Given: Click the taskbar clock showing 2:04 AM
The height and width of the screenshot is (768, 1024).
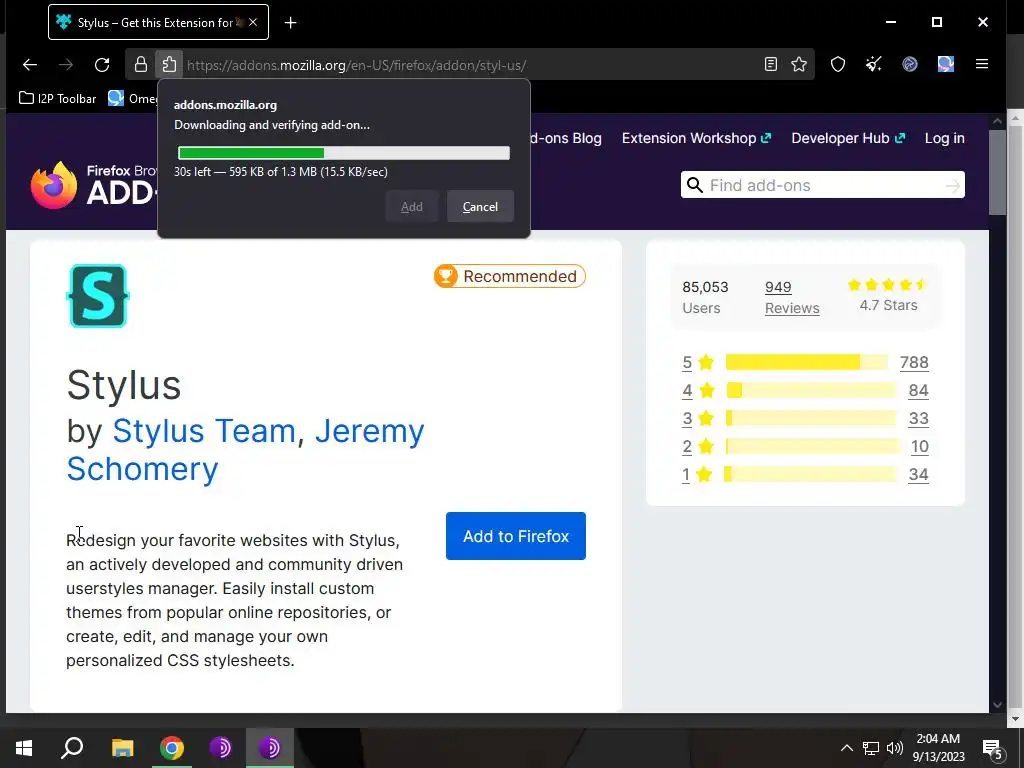Looking at the screenshot, I should pos(938,748).
